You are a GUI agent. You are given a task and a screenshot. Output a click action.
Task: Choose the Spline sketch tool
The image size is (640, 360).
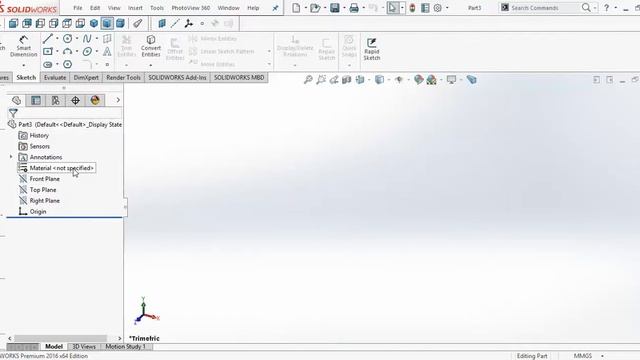click(x=87, y=39)
